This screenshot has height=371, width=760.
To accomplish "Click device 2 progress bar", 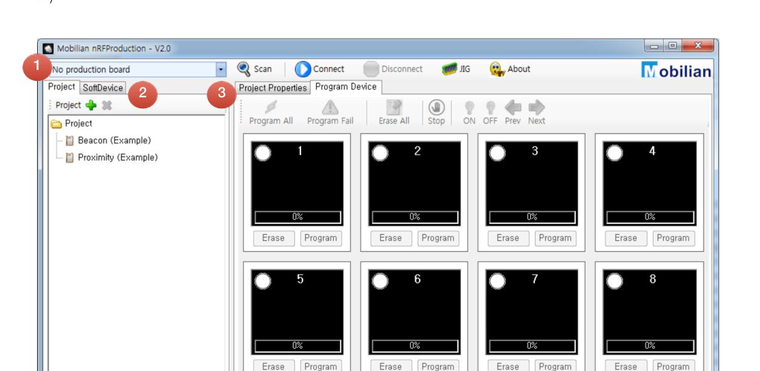I will [415, 217].
